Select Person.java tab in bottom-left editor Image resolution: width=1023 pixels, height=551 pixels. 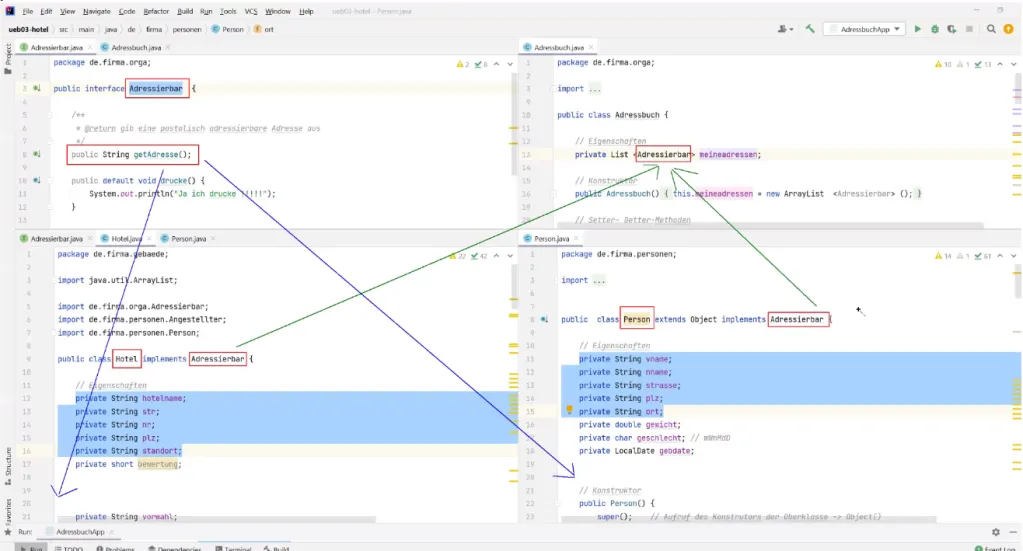coord(188,239)
